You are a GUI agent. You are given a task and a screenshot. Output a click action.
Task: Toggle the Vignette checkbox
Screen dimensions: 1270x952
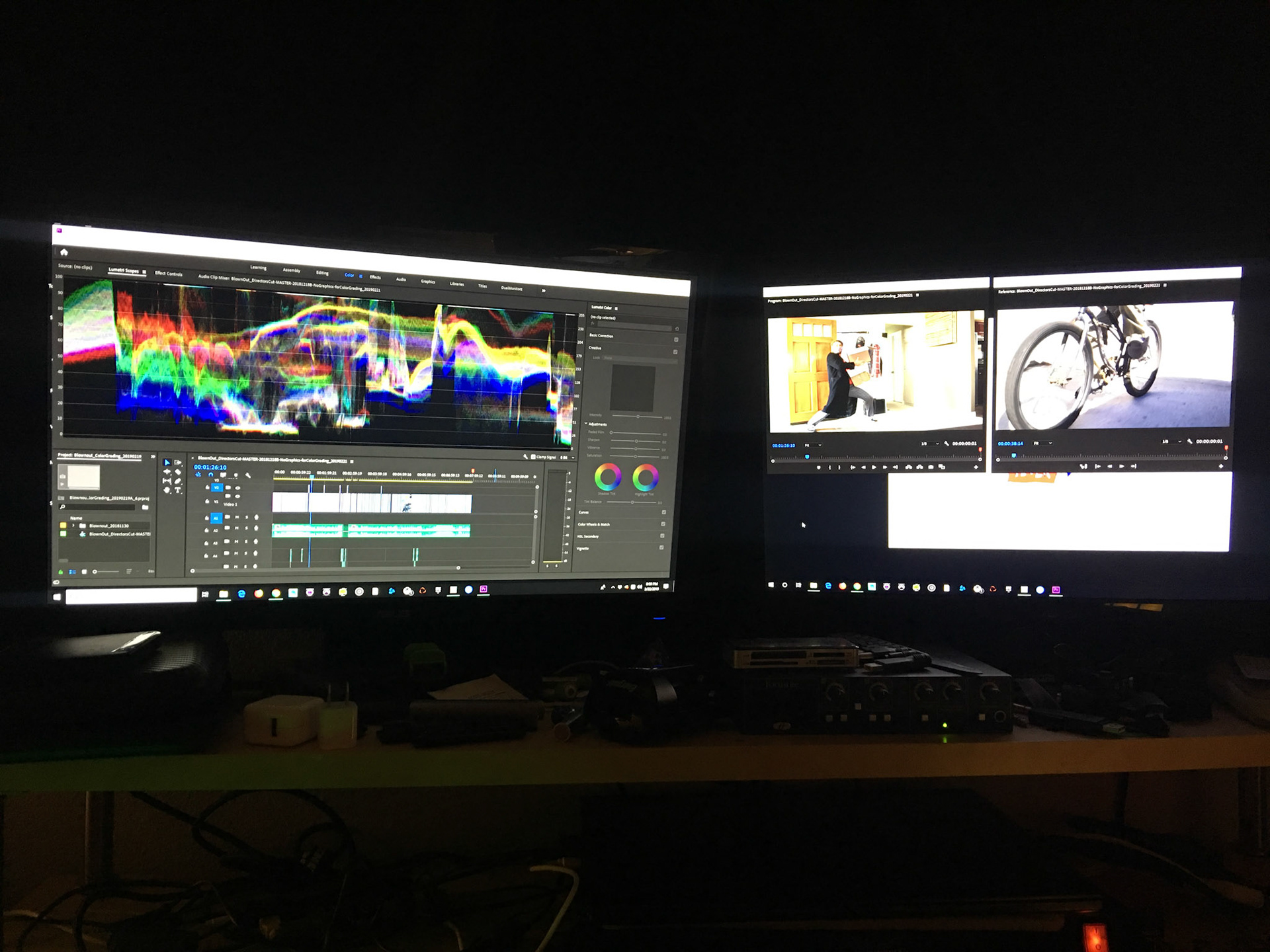pos(661,547)
